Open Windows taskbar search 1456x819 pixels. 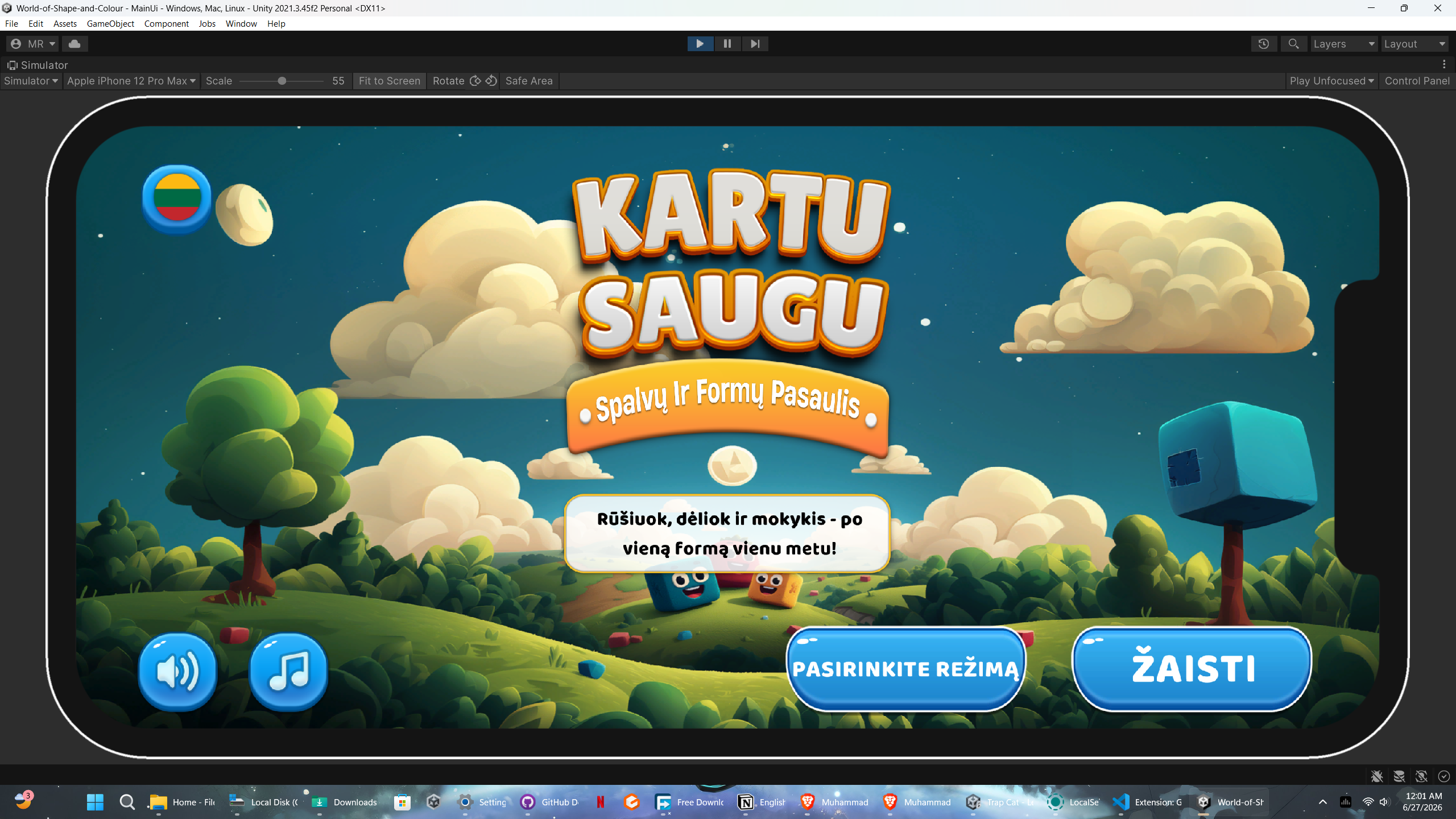pos(127,802)
